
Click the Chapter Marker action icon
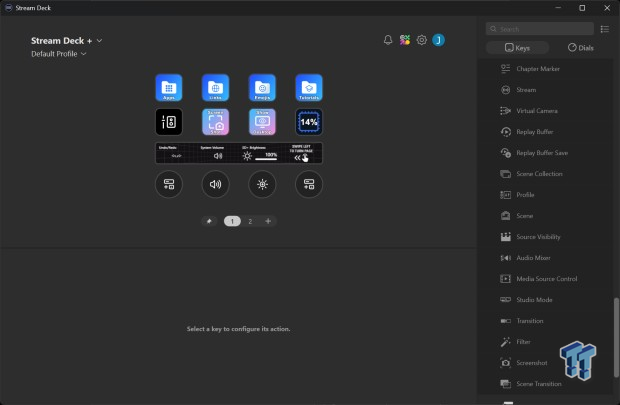505,69
